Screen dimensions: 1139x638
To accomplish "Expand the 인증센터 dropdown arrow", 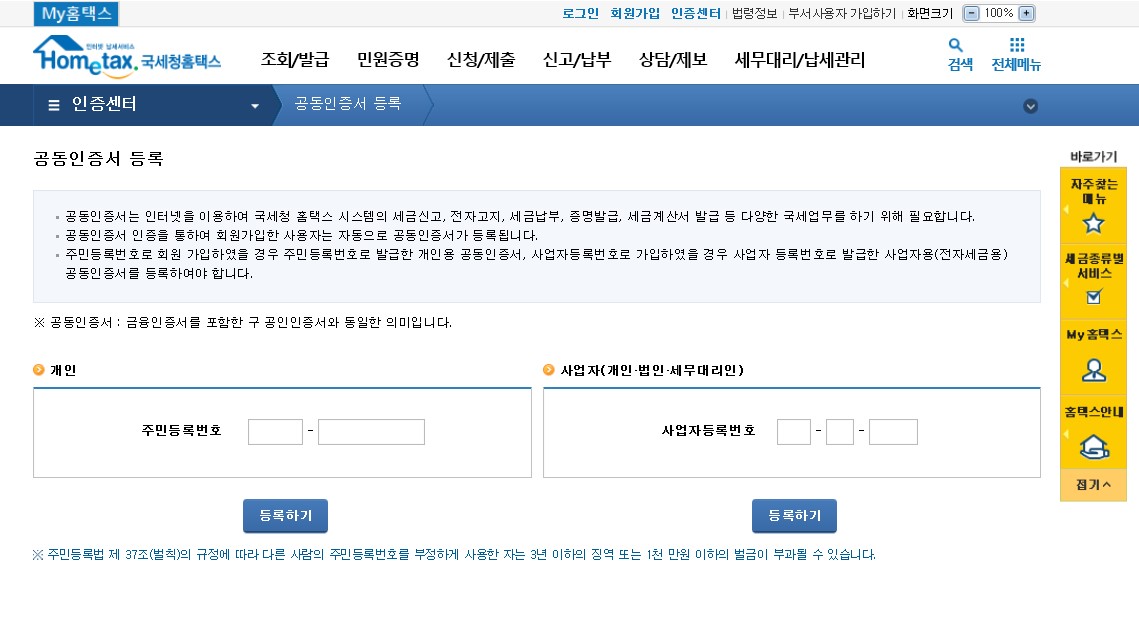I will click(x=255, y=106).
